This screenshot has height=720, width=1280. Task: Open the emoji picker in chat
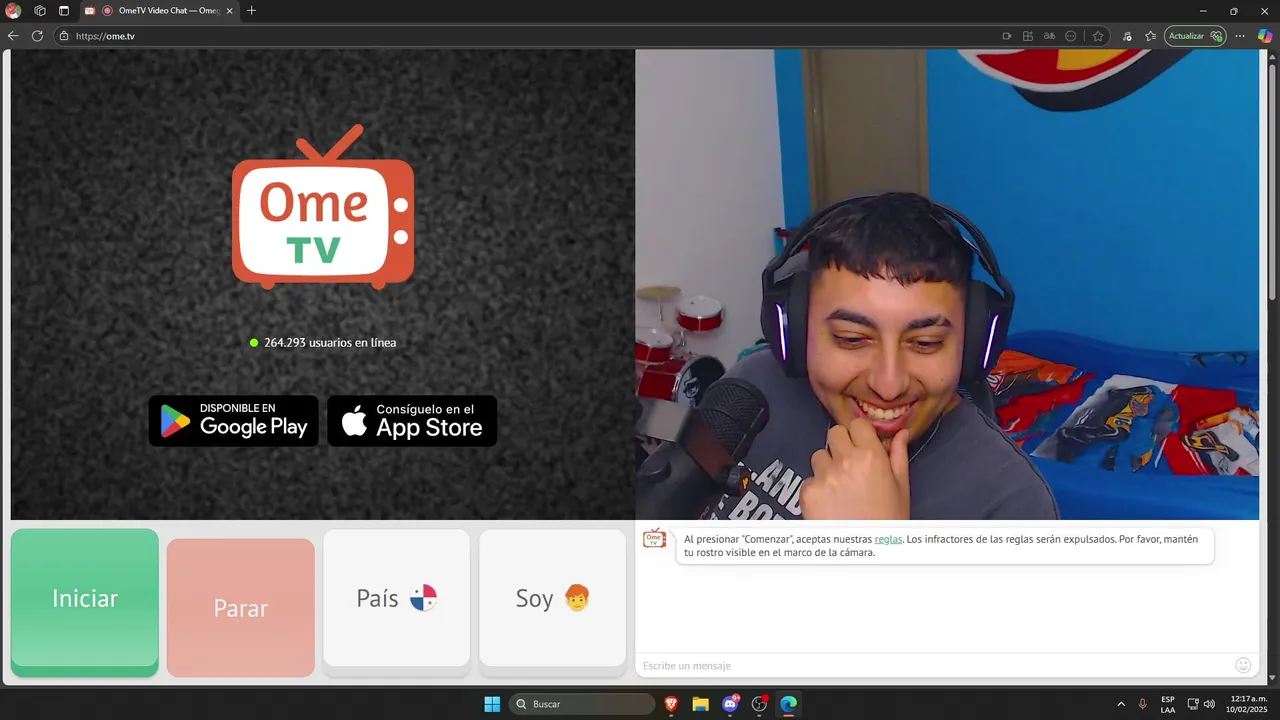[x=1243, y=665]
